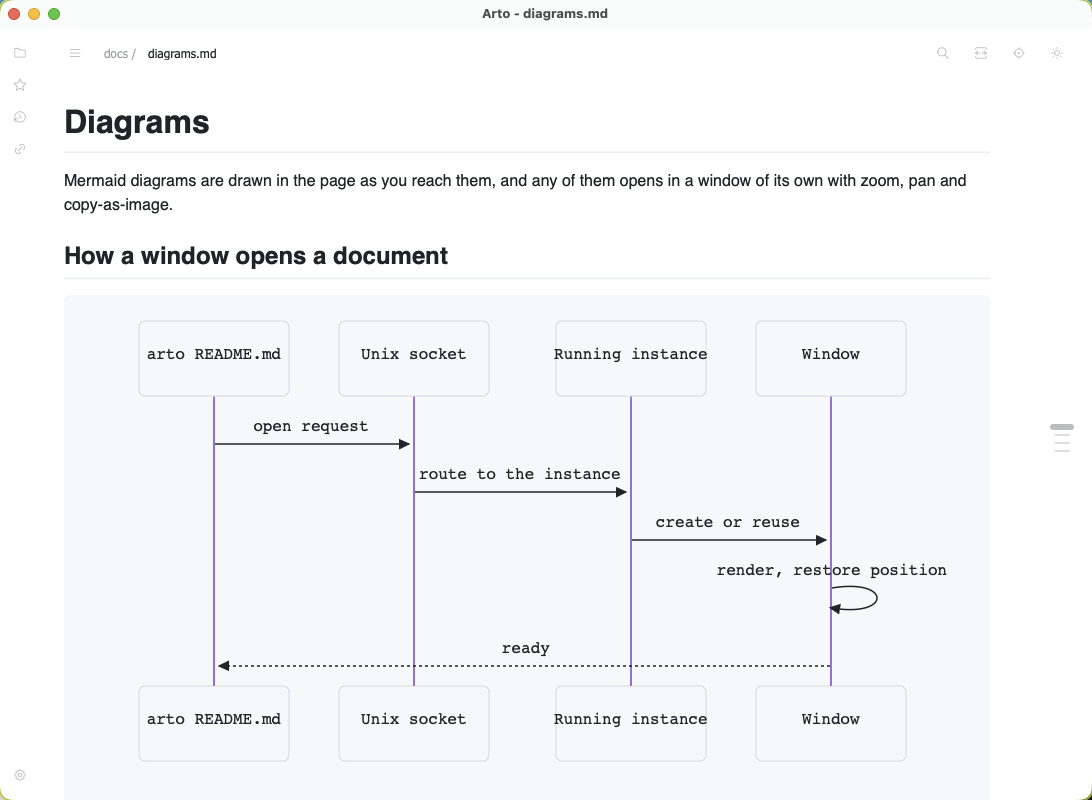This screenshot has width=1092, height=800.
Task: Click the top Running instance participant box
Action: [631, 359]
